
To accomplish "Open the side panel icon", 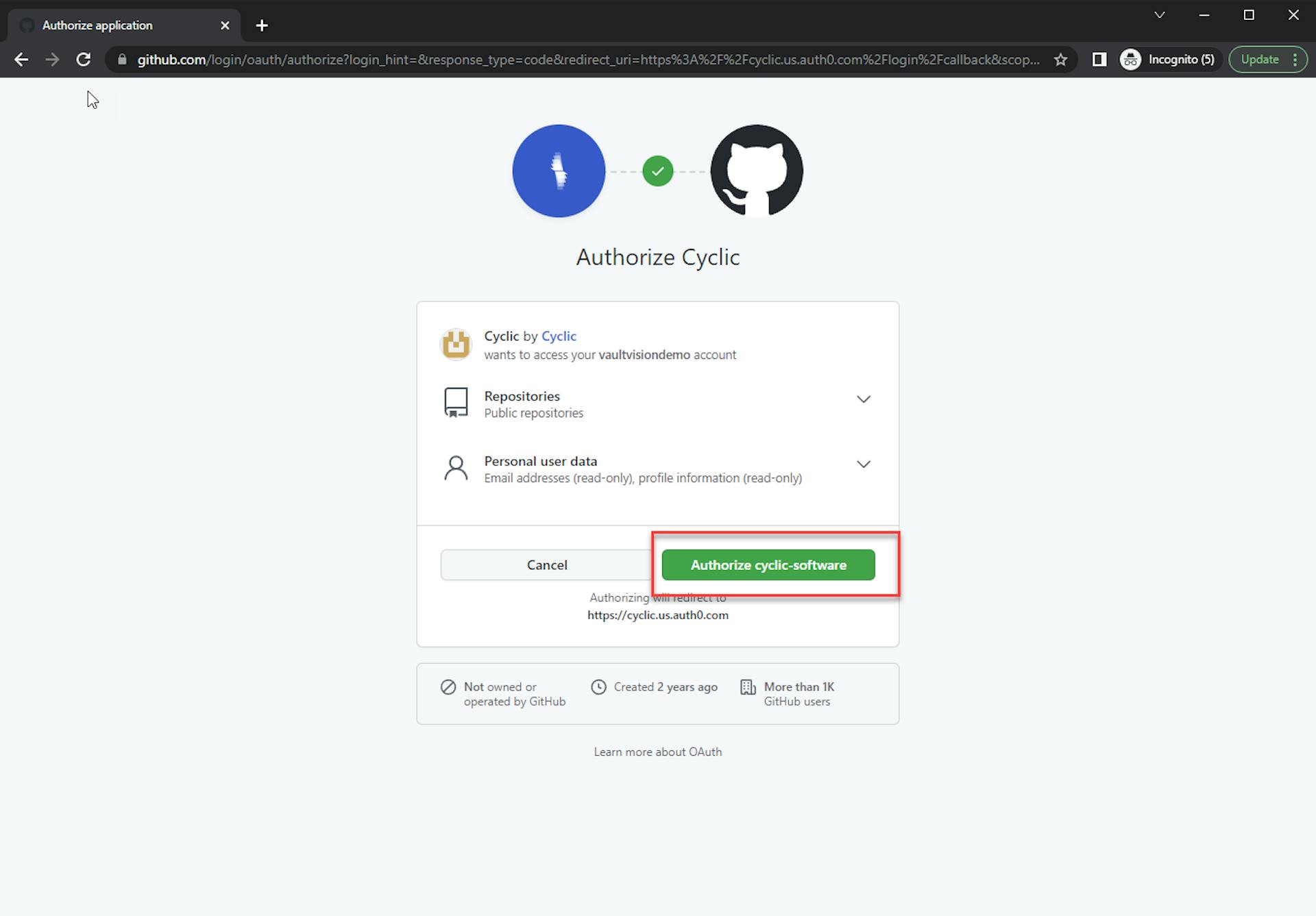I will (x=1099, y=60).
